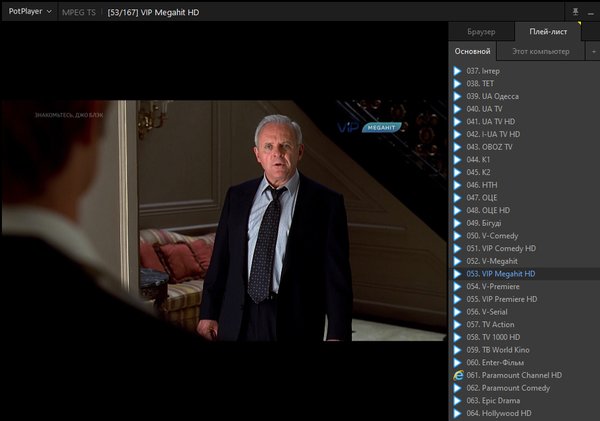Select playlist entry 040. UA TV
The height and width of the screenshot is (421, 600).
524,109
